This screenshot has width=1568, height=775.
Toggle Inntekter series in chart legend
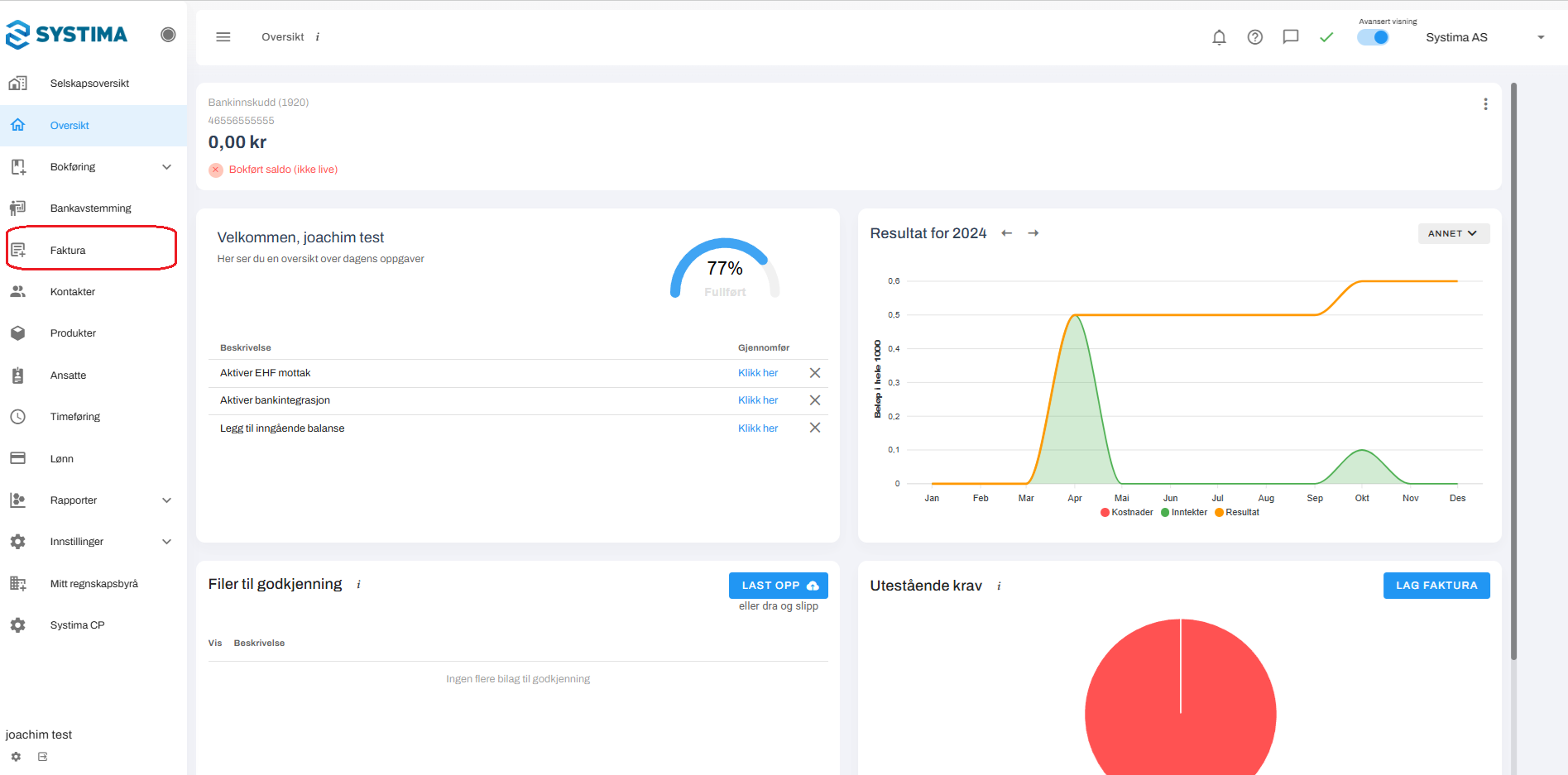[x=1184, y=513]
